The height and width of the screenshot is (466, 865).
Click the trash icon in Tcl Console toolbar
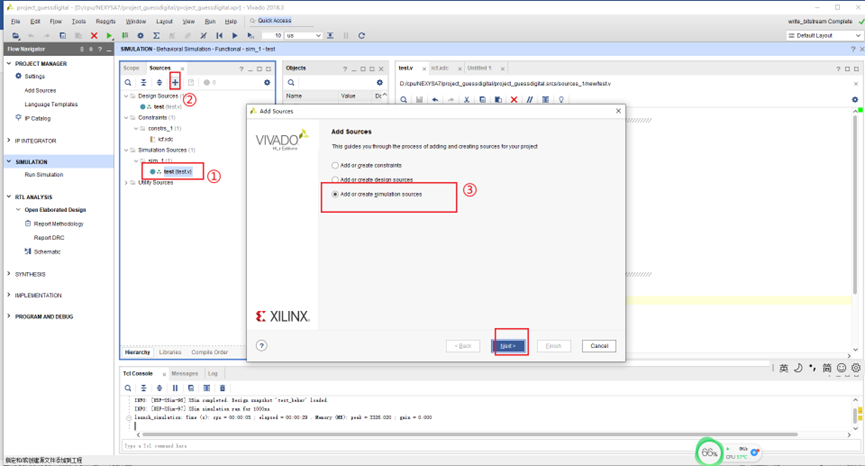point(222,388)
